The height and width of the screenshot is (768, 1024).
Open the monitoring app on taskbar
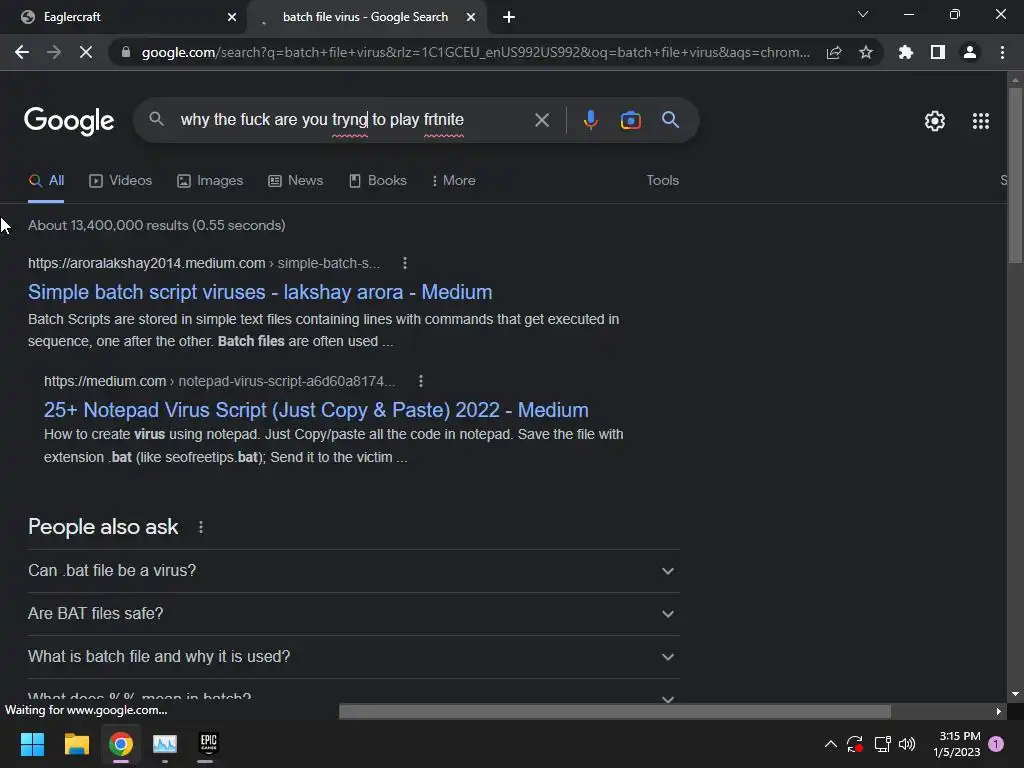pyautogui.click(x=165, y=744)
